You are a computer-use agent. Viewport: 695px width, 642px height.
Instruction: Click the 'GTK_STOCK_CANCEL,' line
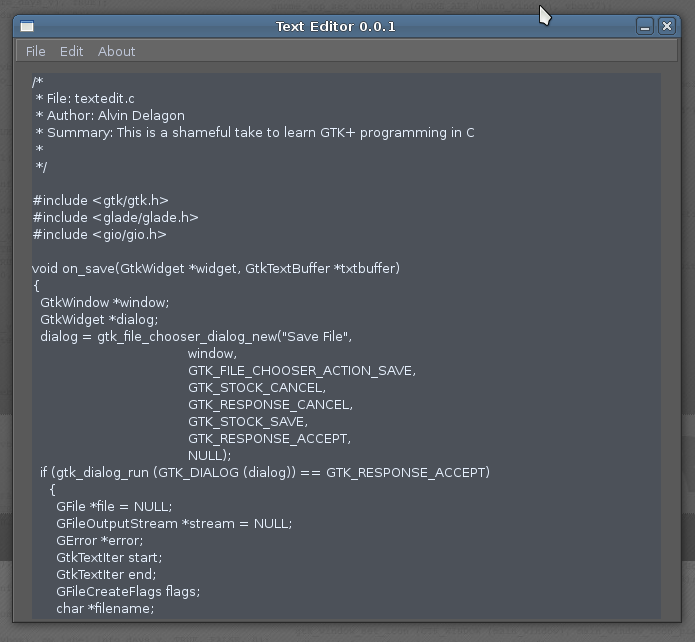point(257,388)
